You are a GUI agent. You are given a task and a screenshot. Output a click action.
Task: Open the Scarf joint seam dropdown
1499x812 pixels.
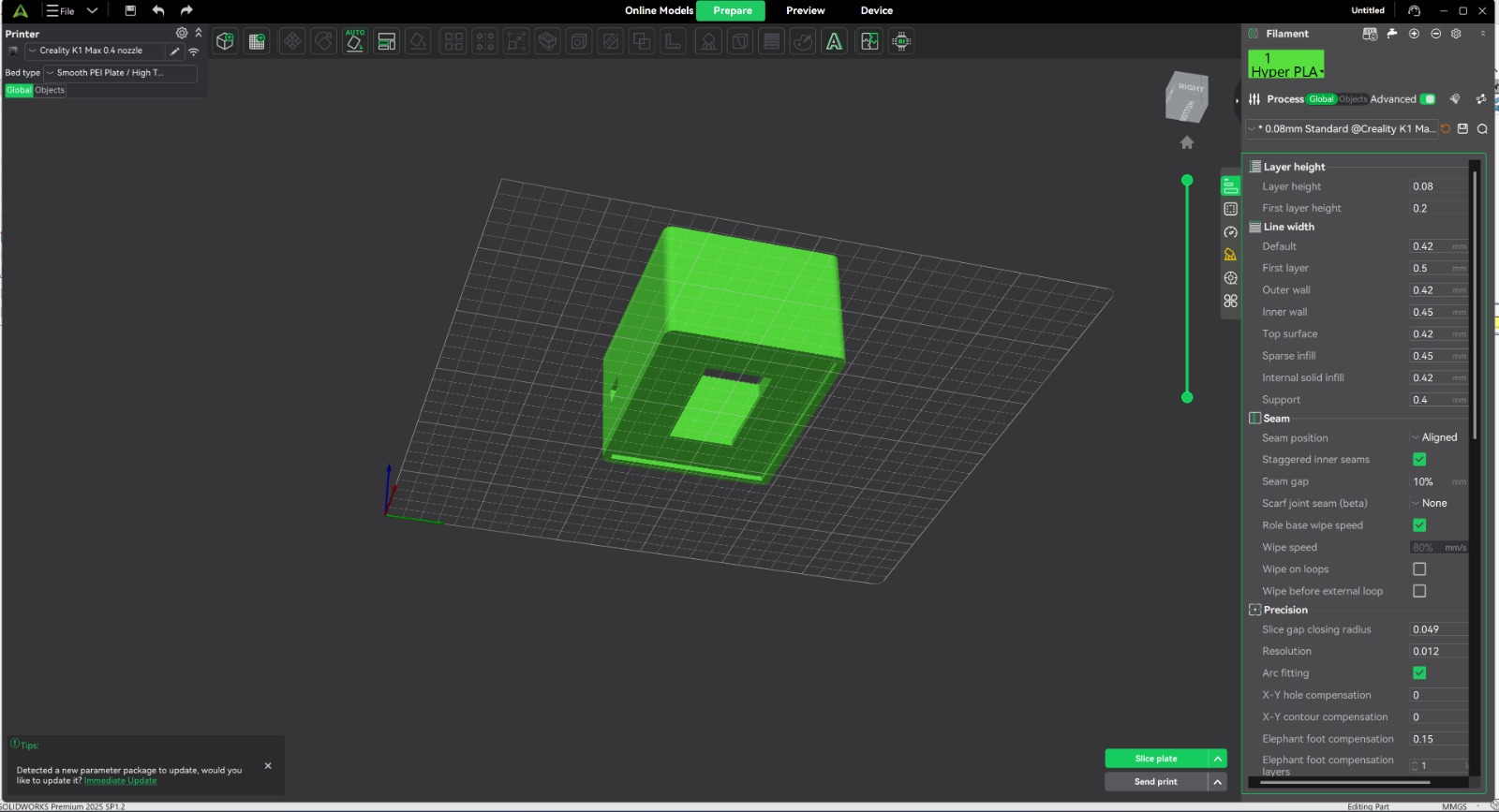click(x=1436, y=503)
